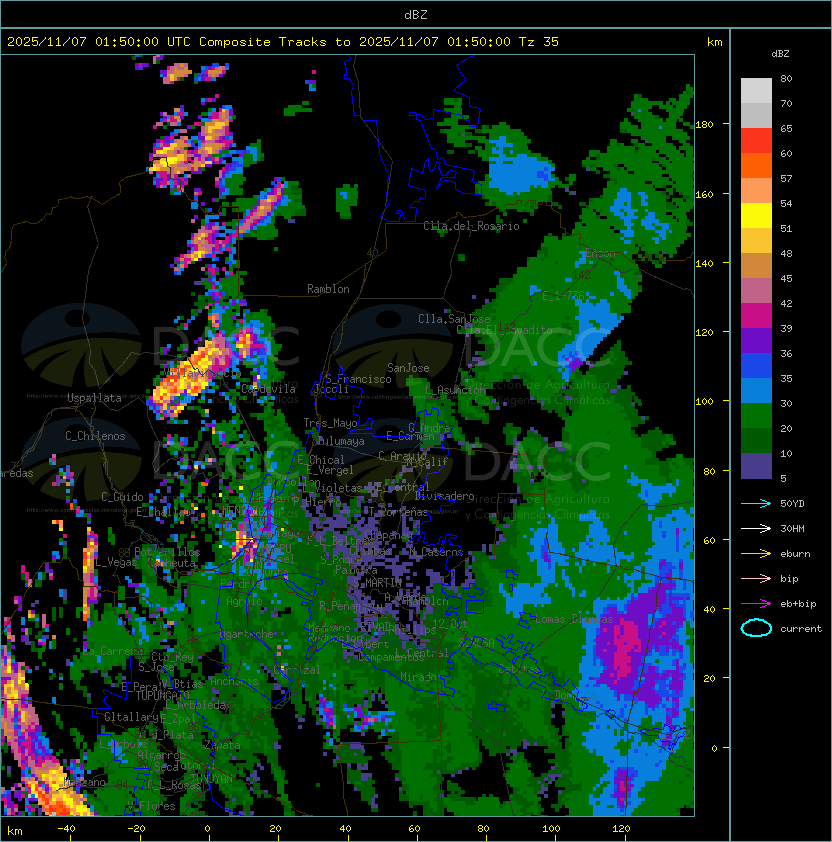Select the magenta swatch below 42 label
The width and height of the screenshot is (832, 842).
(x=756, y=316)
